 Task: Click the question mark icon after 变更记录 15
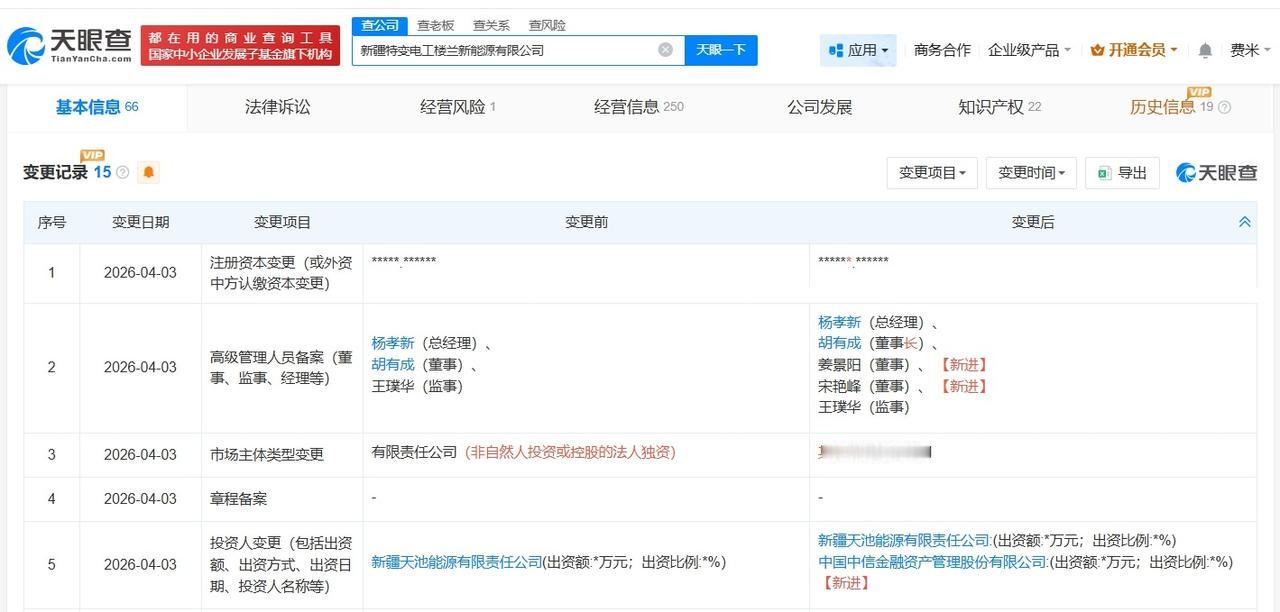pos(122,172)
